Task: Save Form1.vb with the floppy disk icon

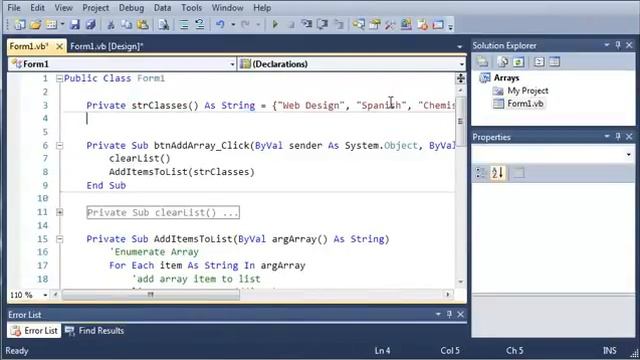Action: tap(75, 24)
